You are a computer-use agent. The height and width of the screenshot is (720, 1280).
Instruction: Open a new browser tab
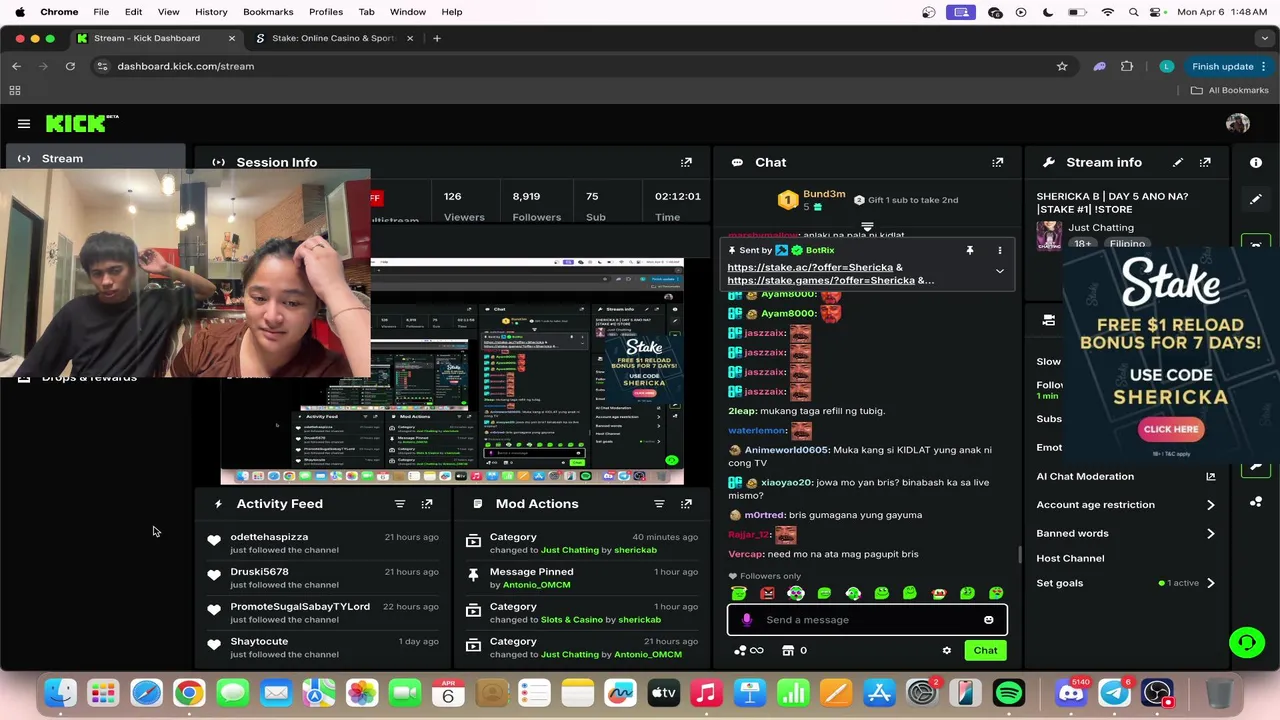[437, 38]
